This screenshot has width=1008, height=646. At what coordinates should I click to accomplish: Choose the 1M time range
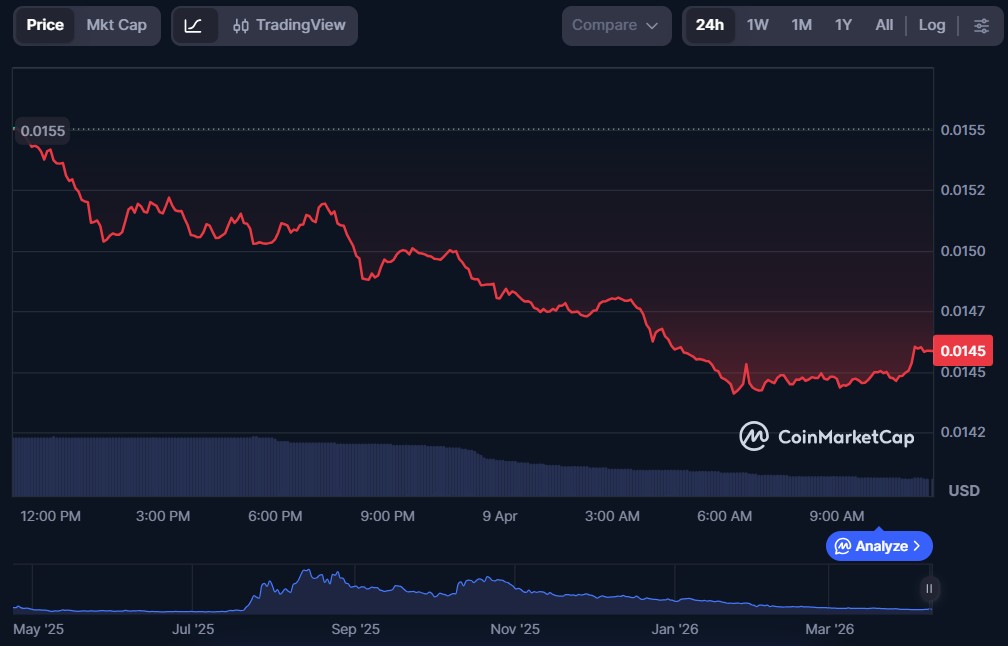pos(801,25)
